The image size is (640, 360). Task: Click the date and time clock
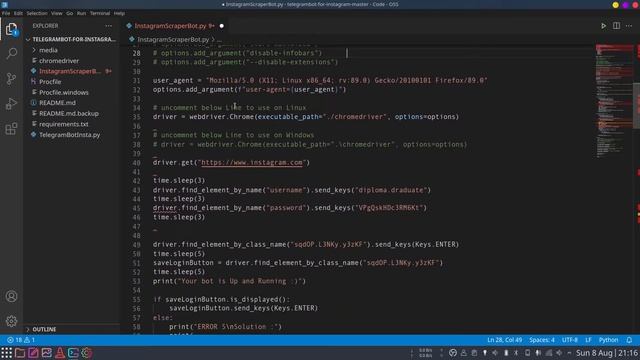[607, 353]
